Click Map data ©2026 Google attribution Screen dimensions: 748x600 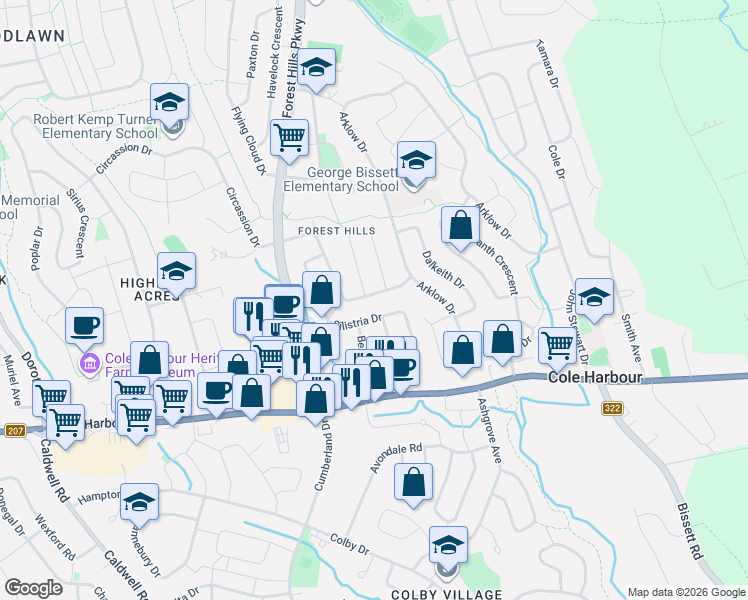686,592
